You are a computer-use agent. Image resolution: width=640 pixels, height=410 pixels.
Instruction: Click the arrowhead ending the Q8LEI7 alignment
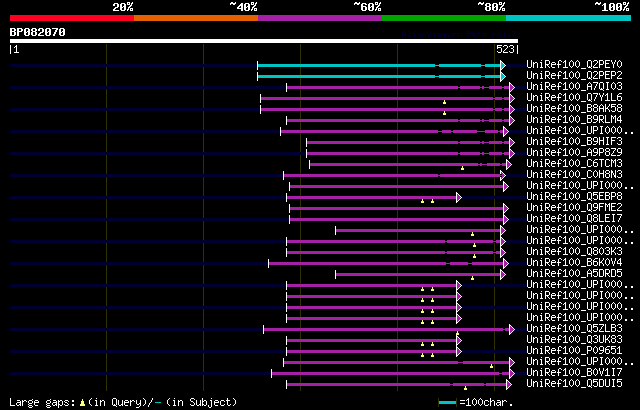(x=506, y=219)
